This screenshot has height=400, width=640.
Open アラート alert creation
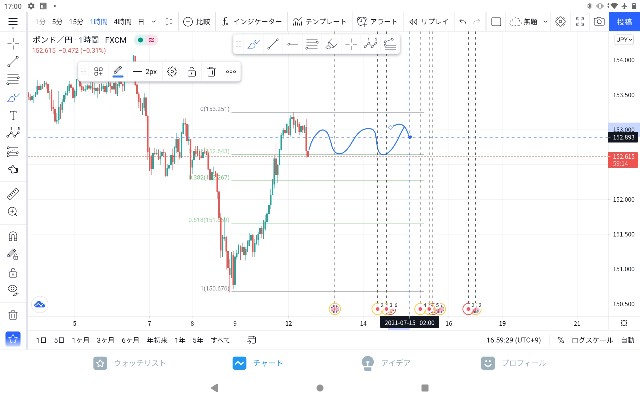pyautogui.click(x=377, y=22)
